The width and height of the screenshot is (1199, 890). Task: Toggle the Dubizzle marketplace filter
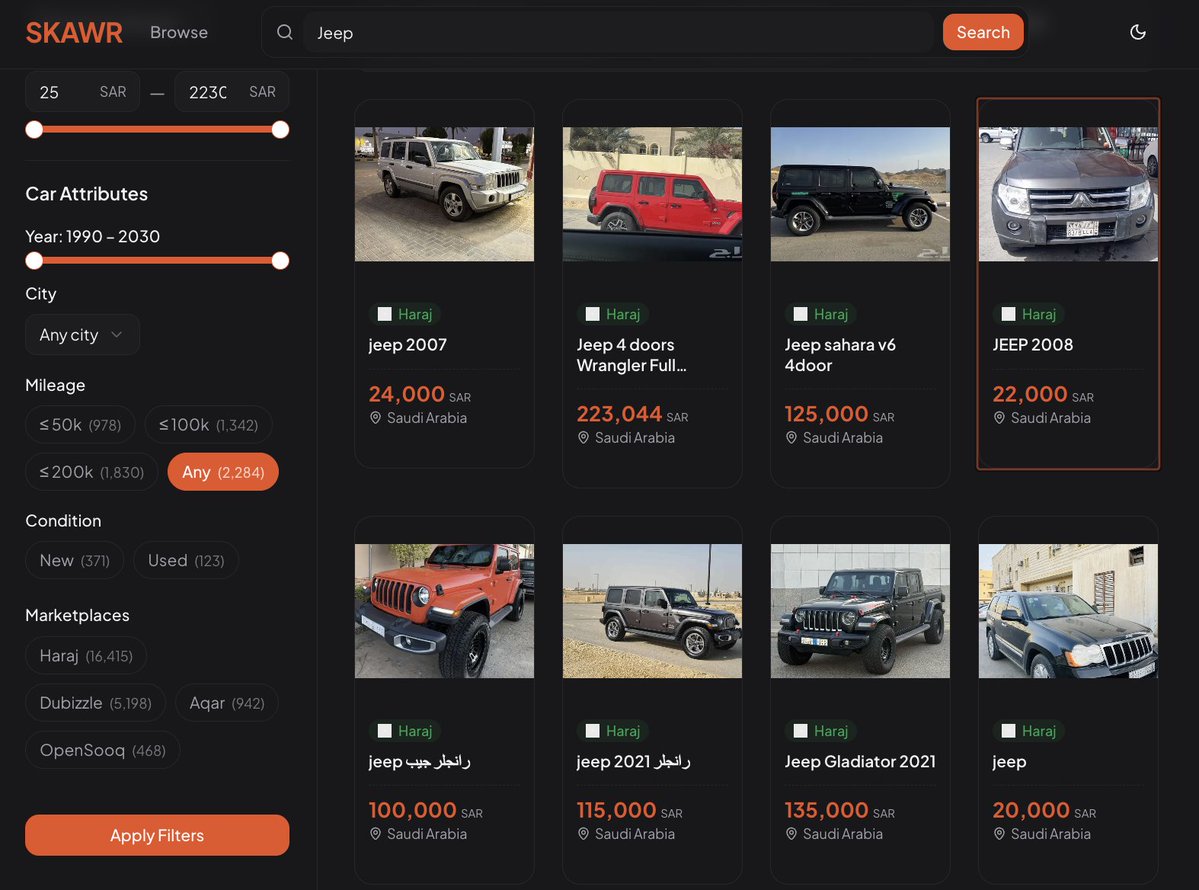(x=96, y=703)
